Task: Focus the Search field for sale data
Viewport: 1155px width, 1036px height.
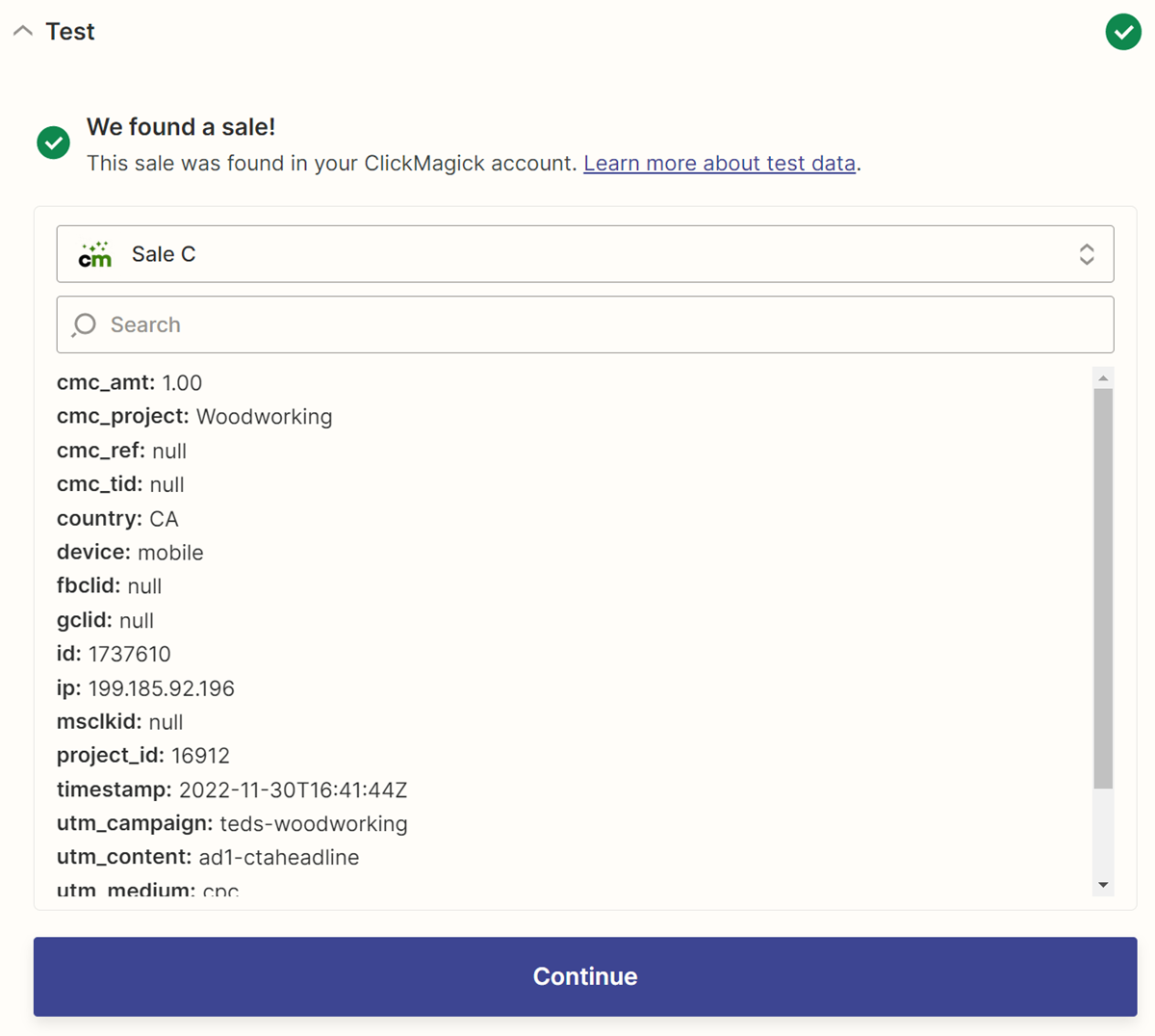Action: click(597, 324)
